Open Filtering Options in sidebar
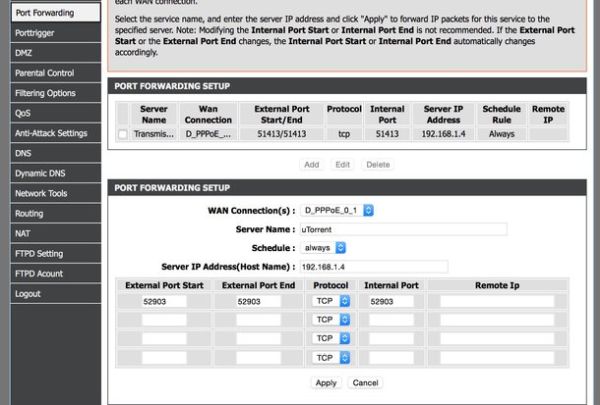 (53, 93)
